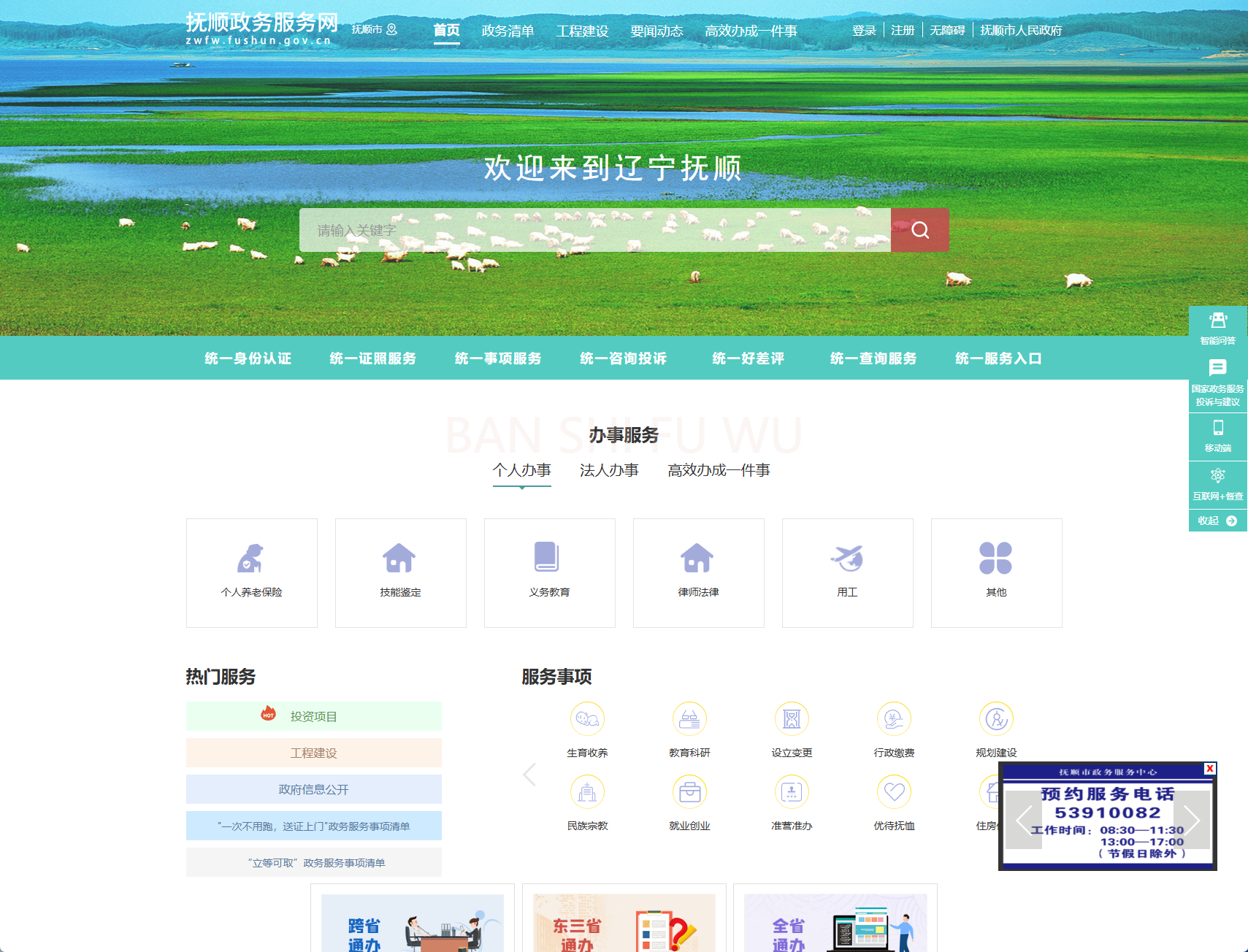点击侧边栏的收起按钮
The height and width of the screenshot is (952, 1248).
[1217, 521]
